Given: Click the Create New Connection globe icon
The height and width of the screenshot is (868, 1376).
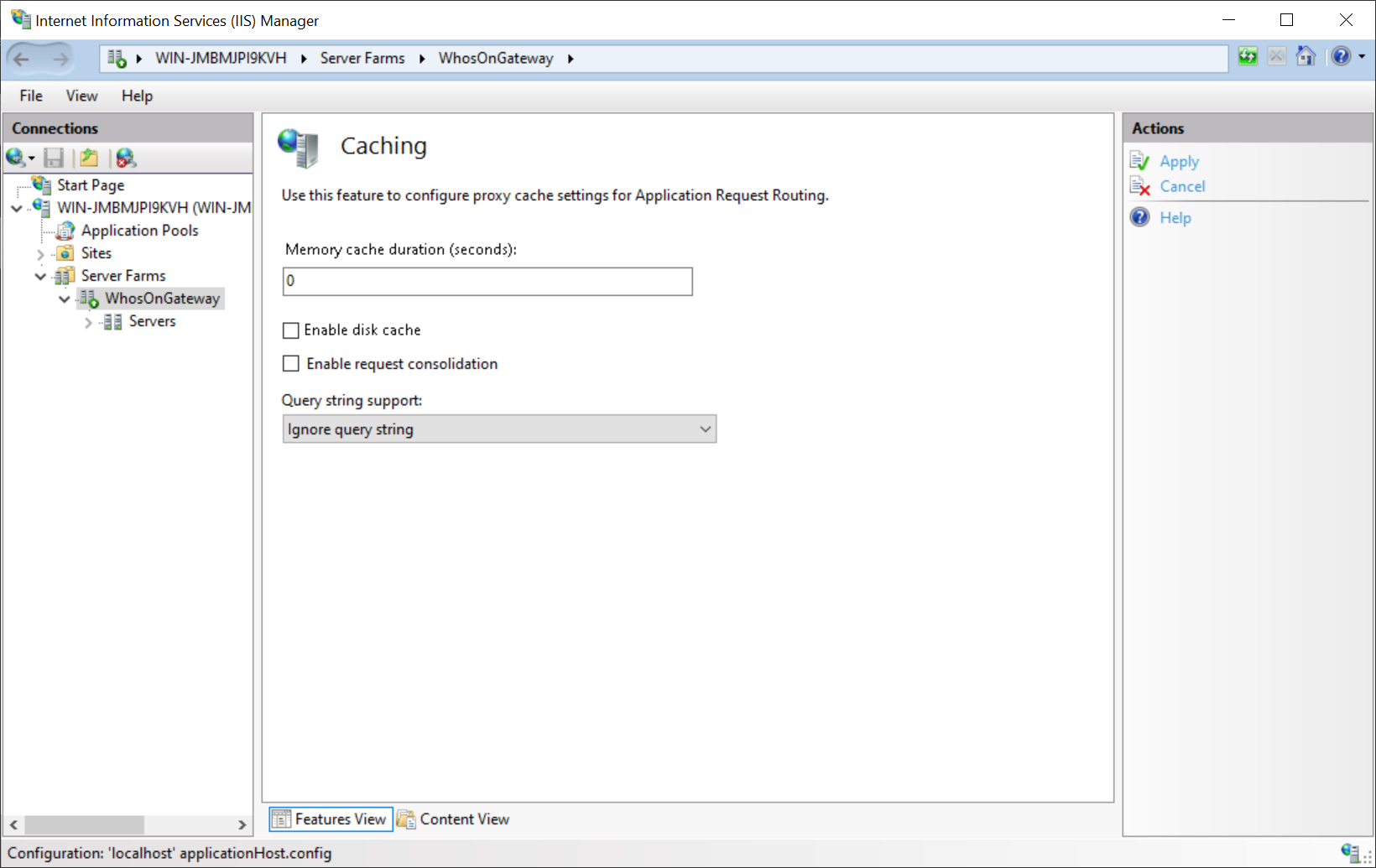Looking at the screenshot, I should [x=15, y=158].
